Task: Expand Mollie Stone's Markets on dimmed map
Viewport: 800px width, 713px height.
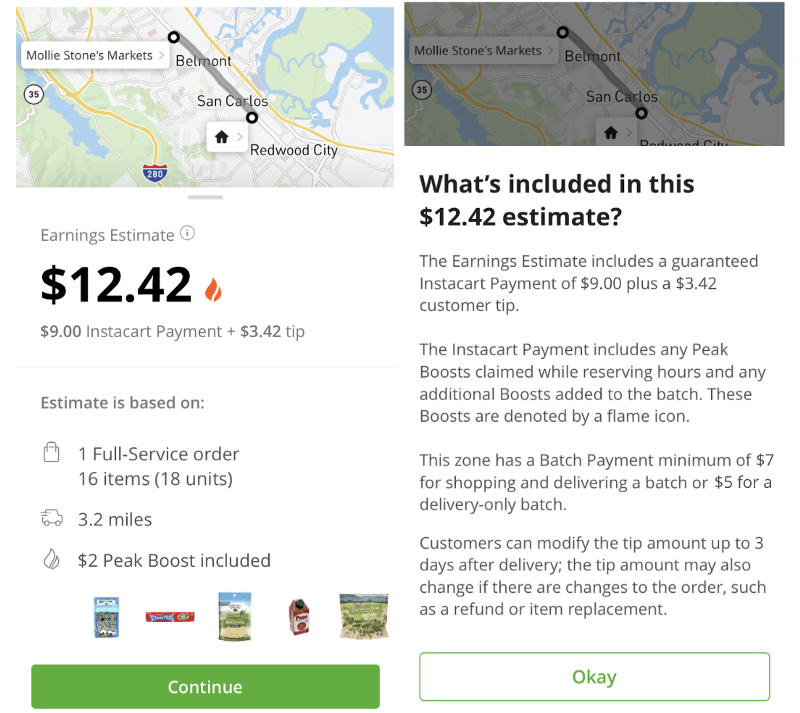Action: [x=551, y=50]
